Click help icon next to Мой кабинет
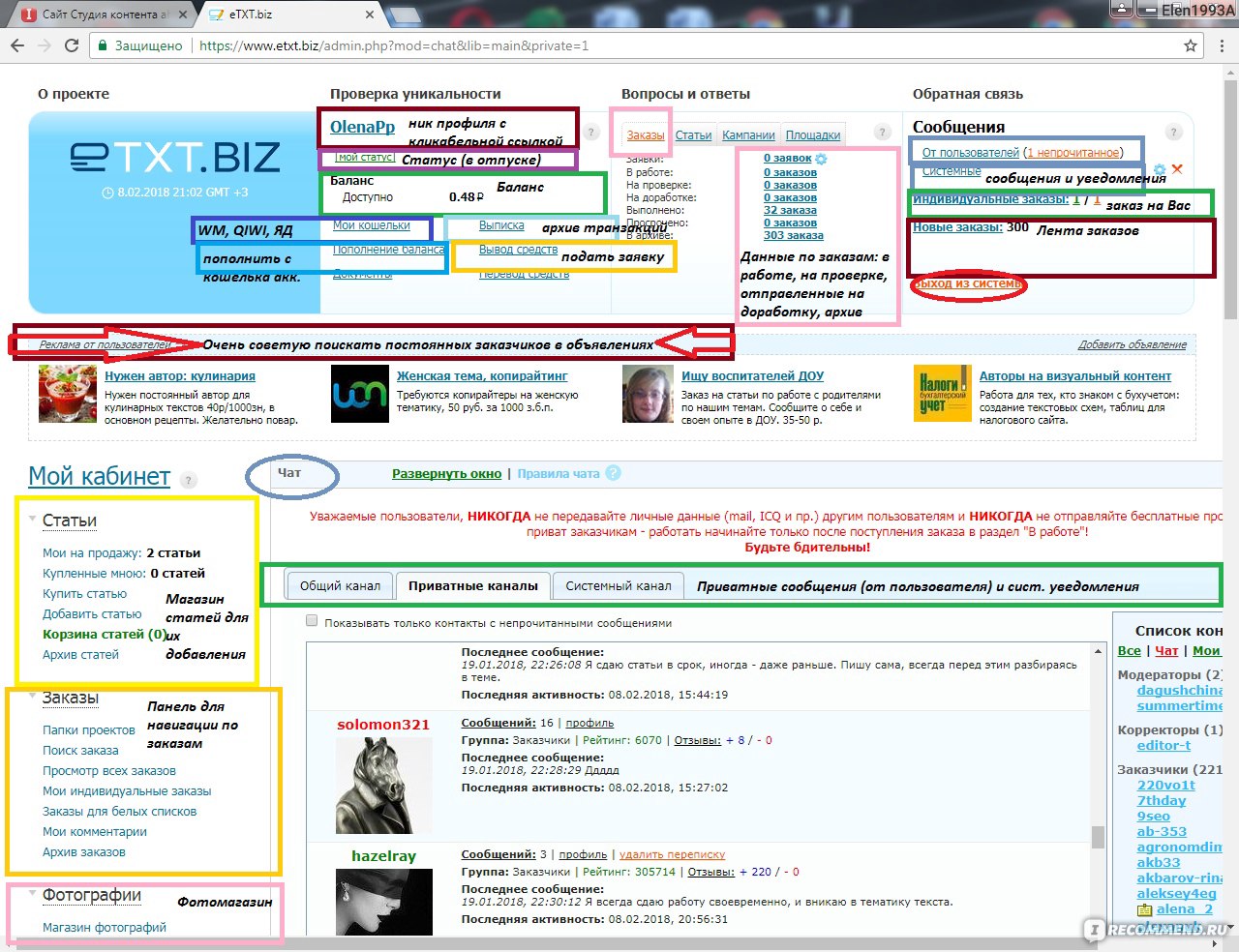This screenshot has width=1239, height=952. pyautogui.click(x=189, y=480)
